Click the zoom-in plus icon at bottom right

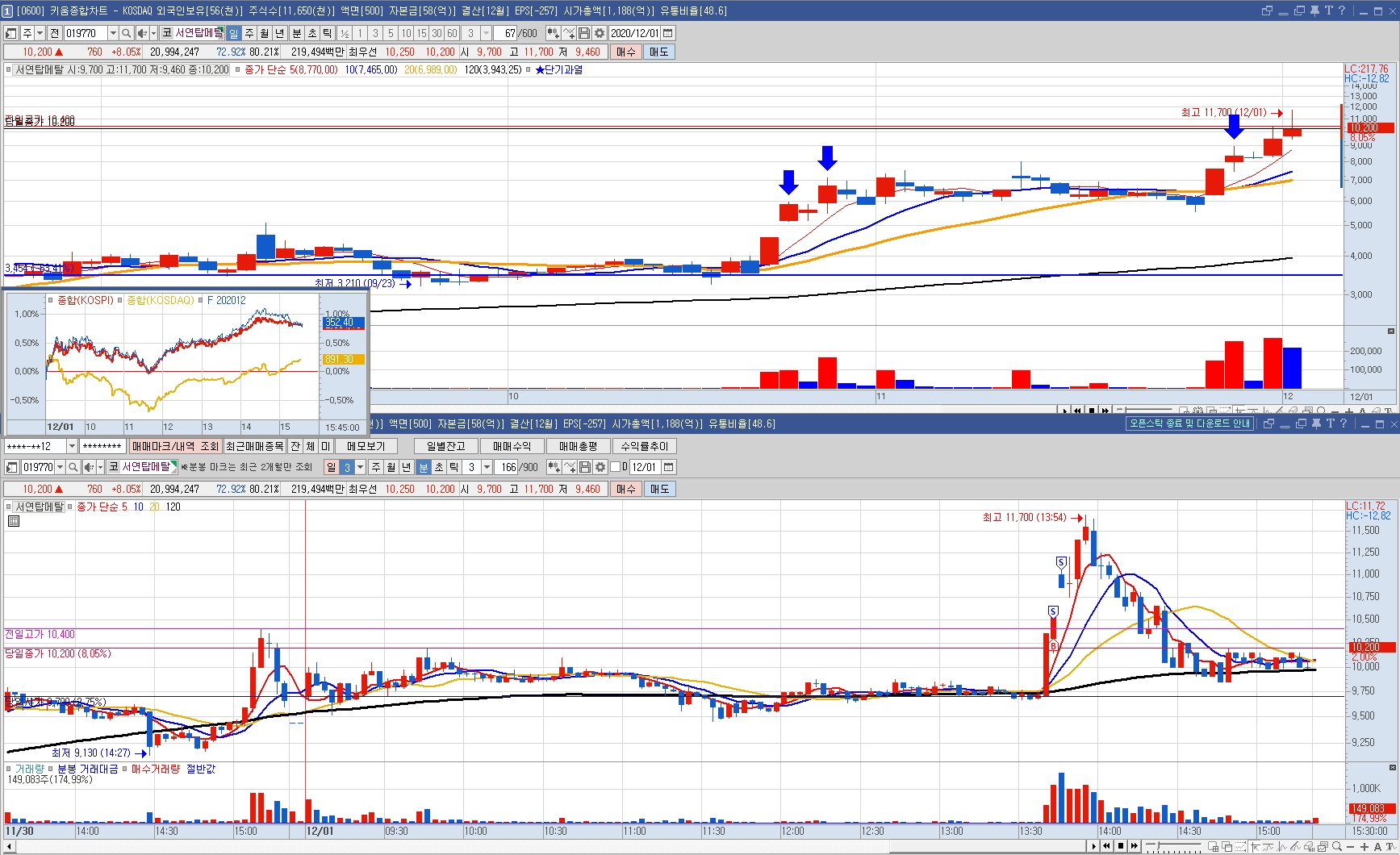click(1364, 846)
